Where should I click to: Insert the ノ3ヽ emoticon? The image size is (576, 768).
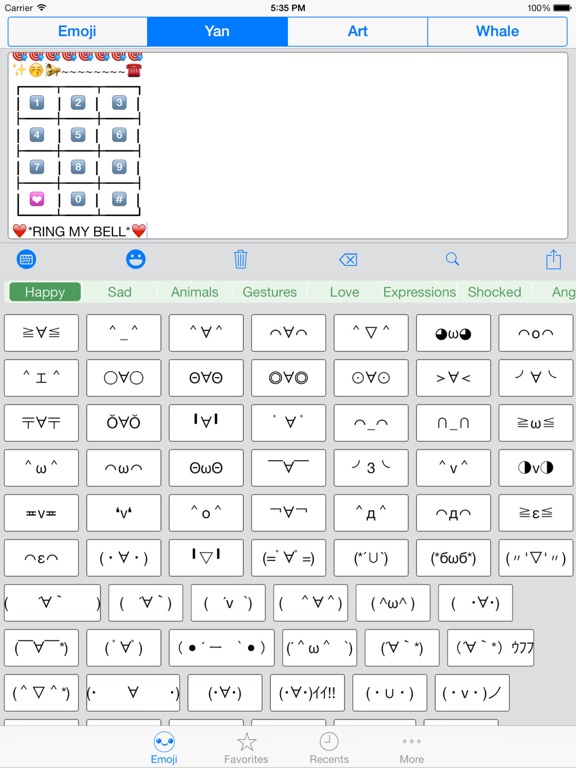coord(371,468)
